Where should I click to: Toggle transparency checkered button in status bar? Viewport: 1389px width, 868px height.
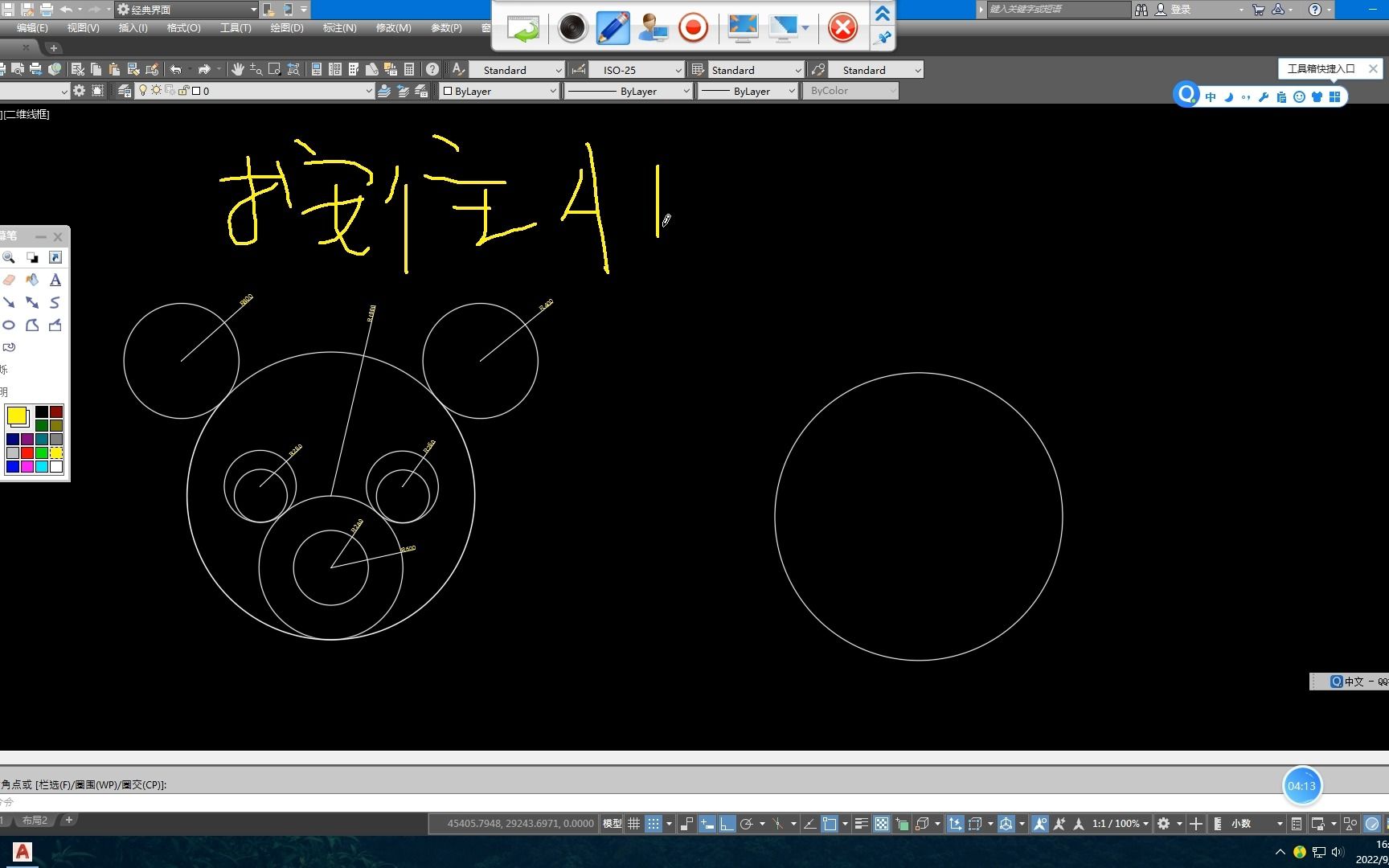(x=882, y=823)
